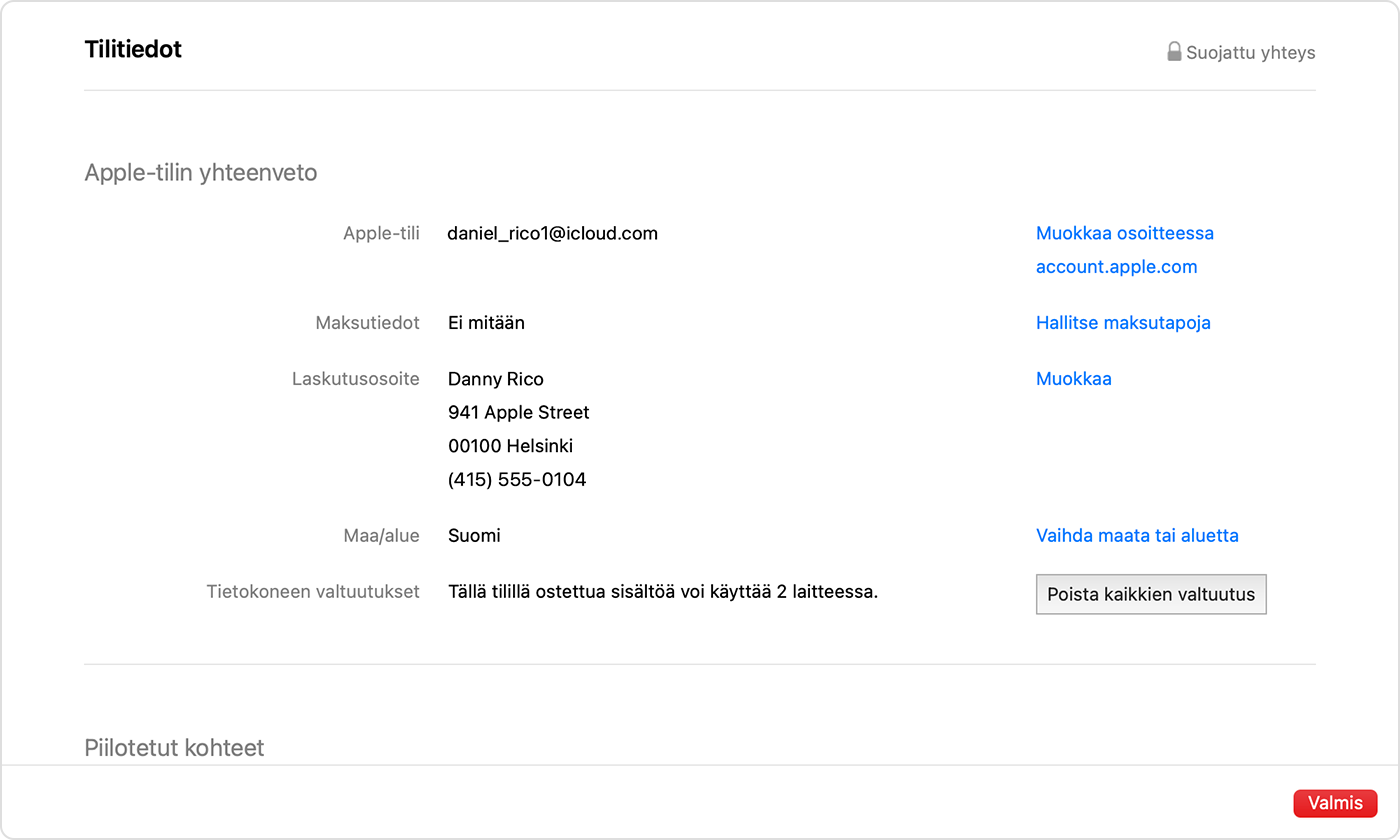Click the Tietokoneen valtuutukset label
The image size is (1400, 840).
(x=313, y=591)
